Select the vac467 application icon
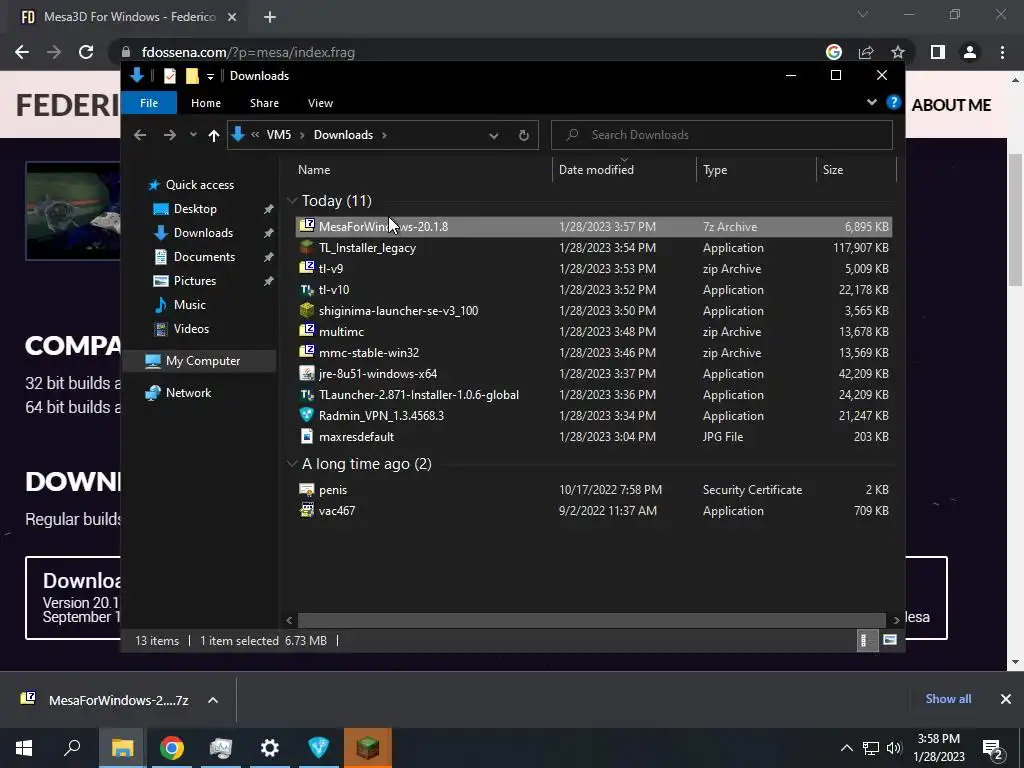 [307, 510]
